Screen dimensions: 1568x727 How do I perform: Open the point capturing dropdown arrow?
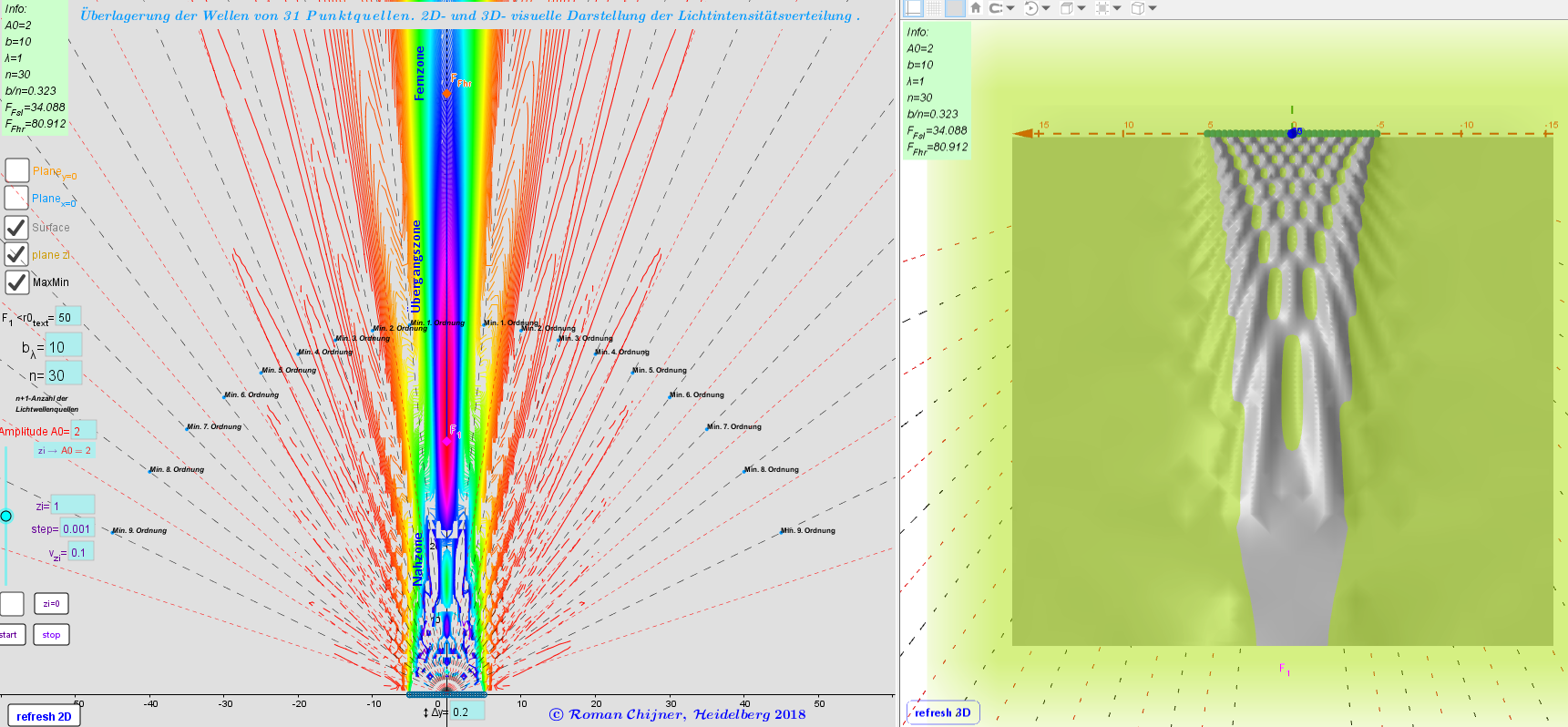point(1009,8)
